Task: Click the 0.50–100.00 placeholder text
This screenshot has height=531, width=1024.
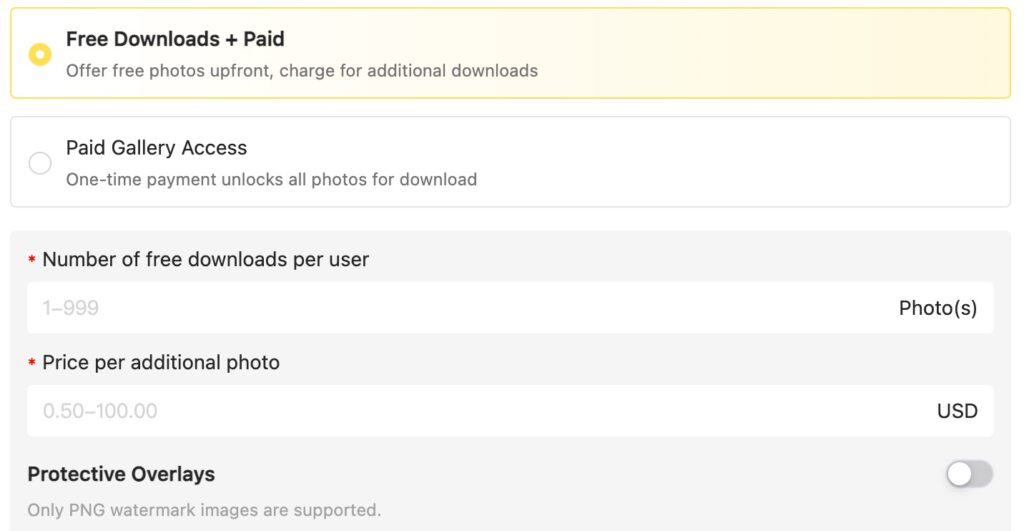Action: 100,411
